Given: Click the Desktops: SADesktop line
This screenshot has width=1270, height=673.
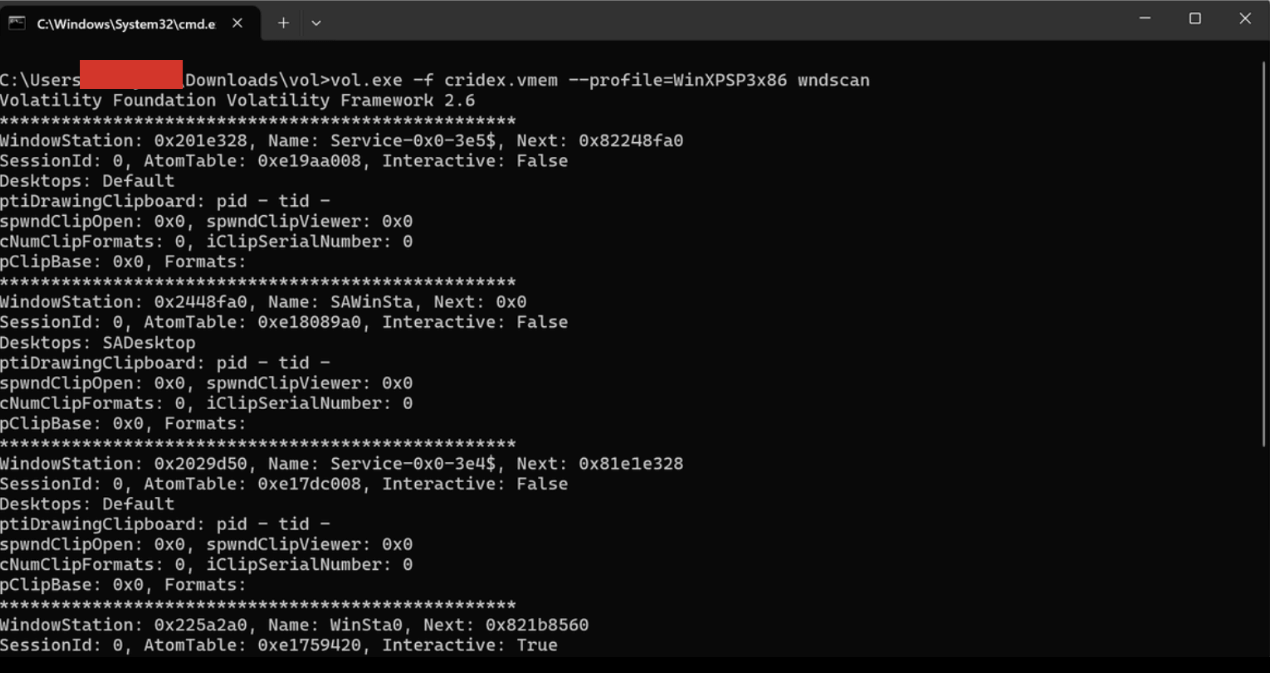Looking at the screenshot, I should (98, 343).
